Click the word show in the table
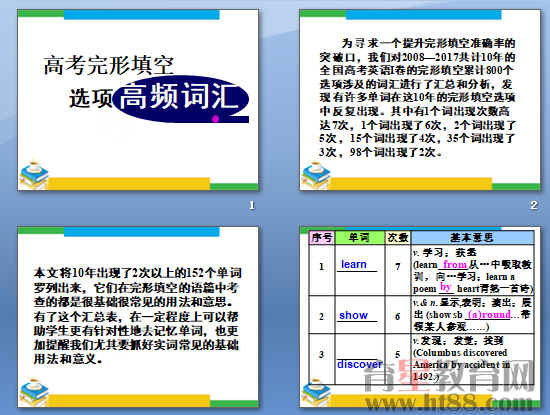The image size is (550, 415). [354, 315]
